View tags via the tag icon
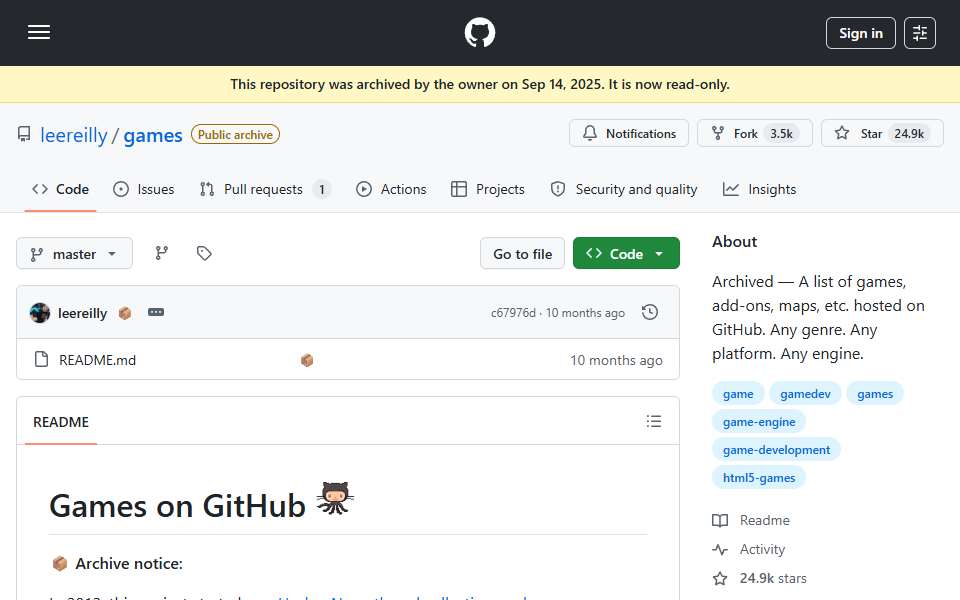Viewport: 960px width, 600px height. point(204,253)
